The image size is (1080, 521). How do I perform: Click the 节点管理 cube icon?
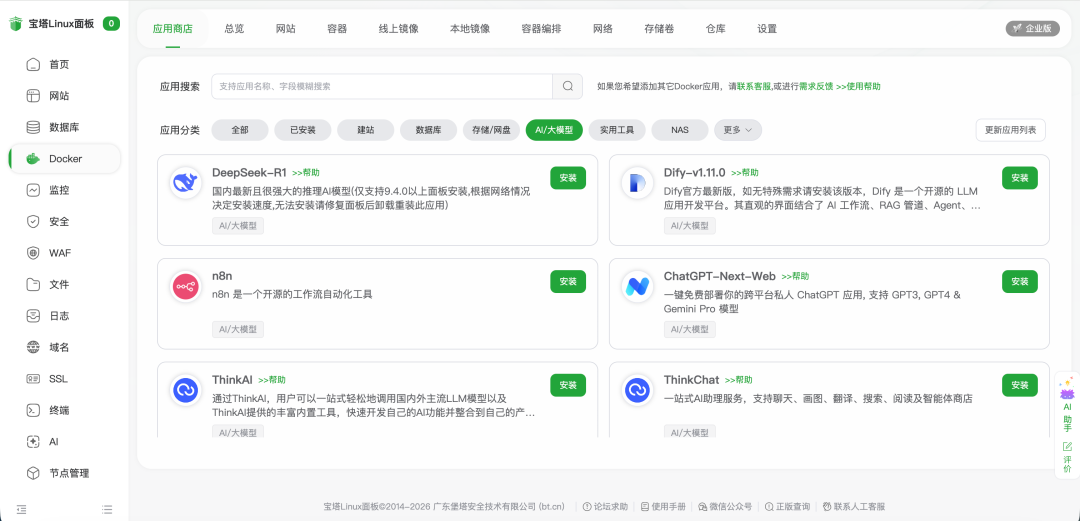tap(33, 473)
